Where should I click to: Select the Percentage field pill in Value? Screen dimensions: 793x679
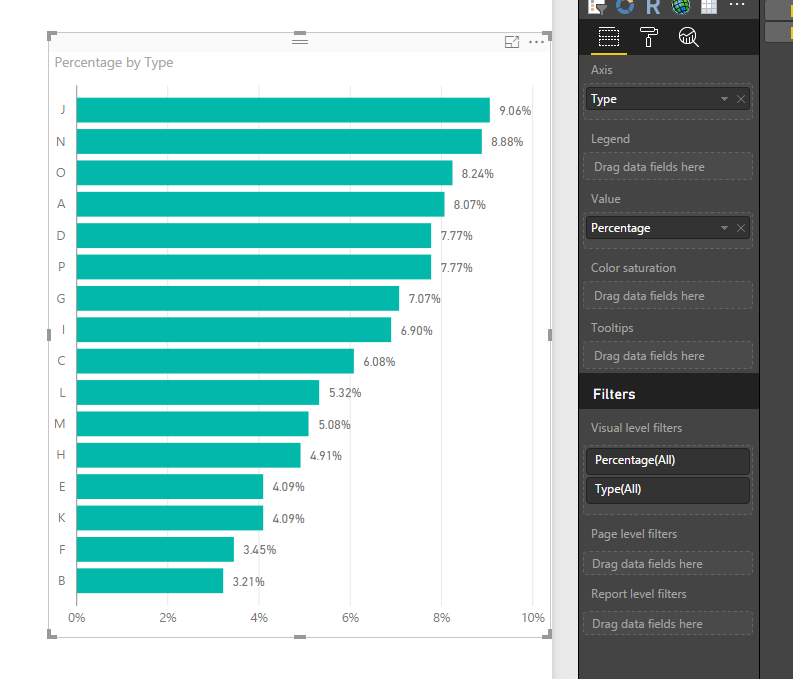668,228
